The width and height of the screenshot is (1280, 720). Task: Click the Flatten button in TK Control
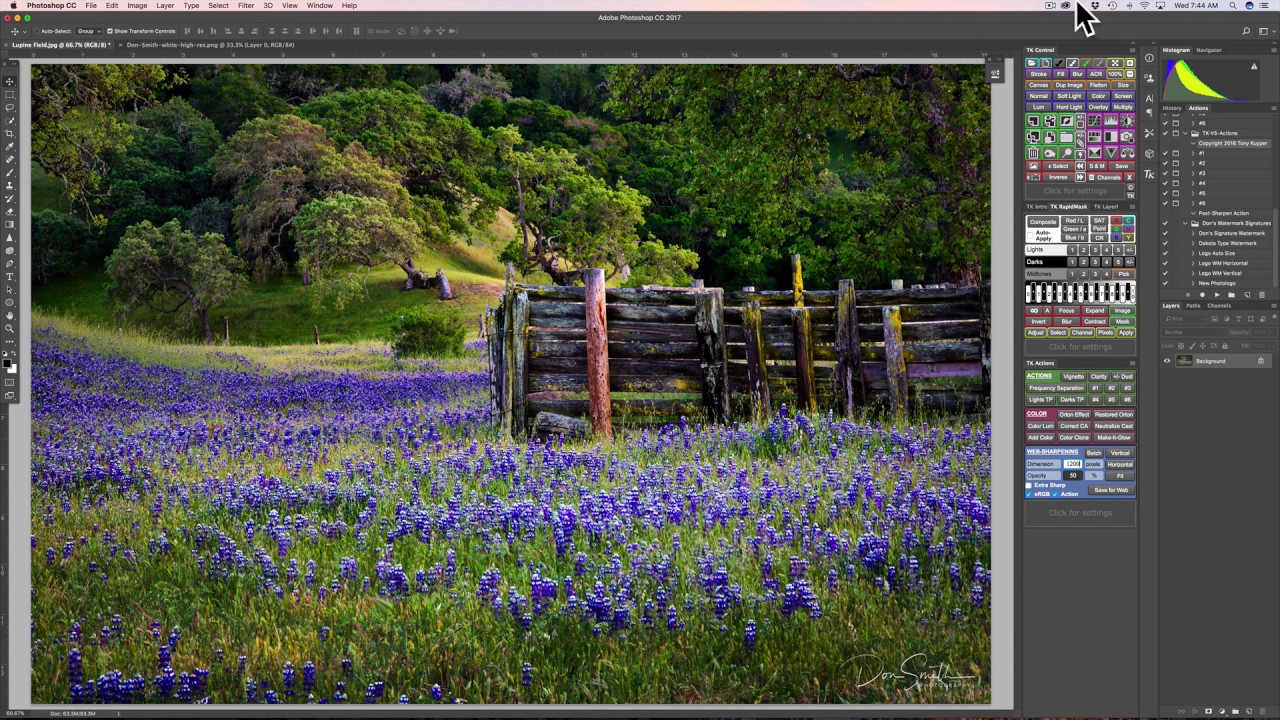1098,85
